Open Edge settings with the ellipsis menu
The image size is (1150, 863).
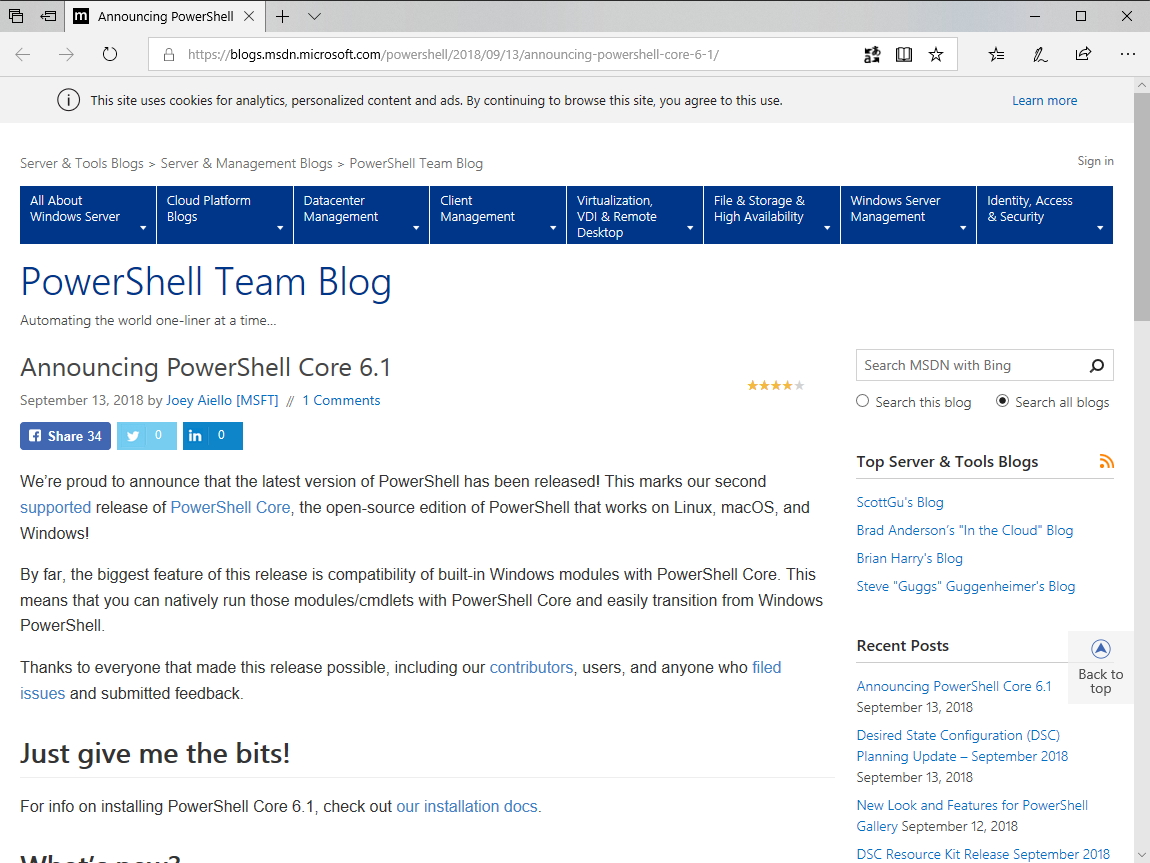point(1128,54)
